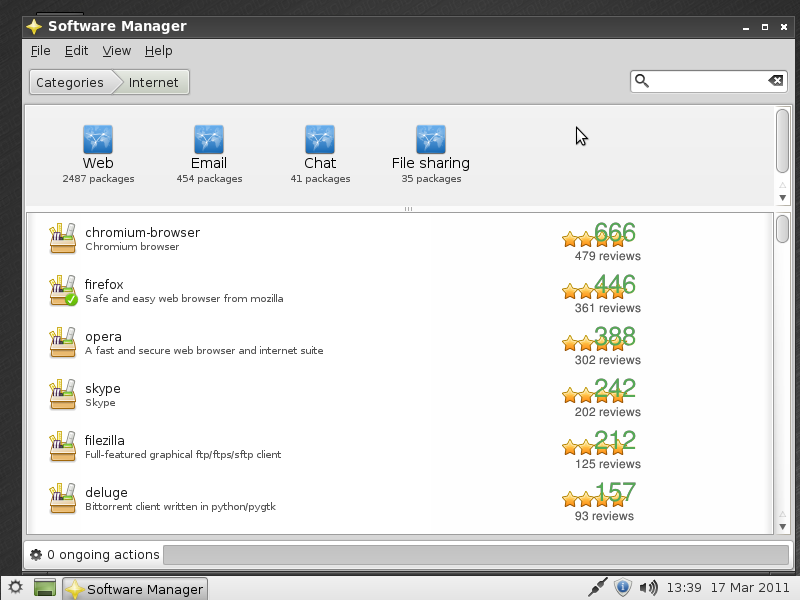Viewport: 800px width, 600px height.
Task: Open the View menu dropdown
Action: [x=116, y=50]
